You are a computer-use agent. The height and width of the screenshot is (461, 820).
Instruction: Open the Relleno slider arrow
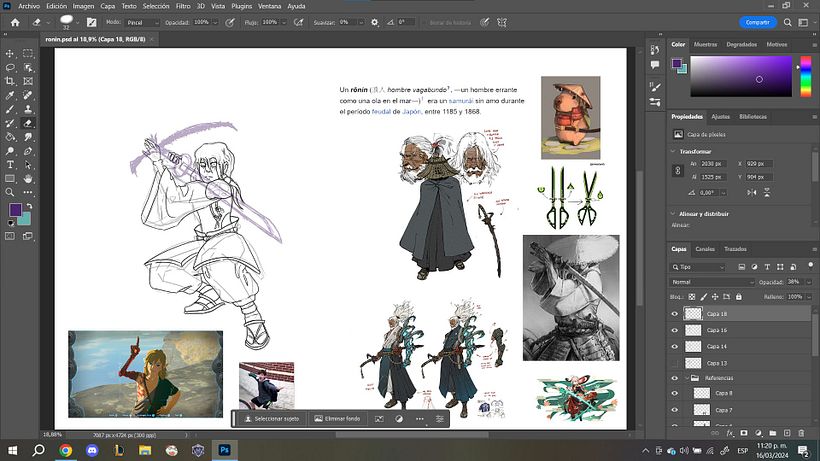point(809,297)
